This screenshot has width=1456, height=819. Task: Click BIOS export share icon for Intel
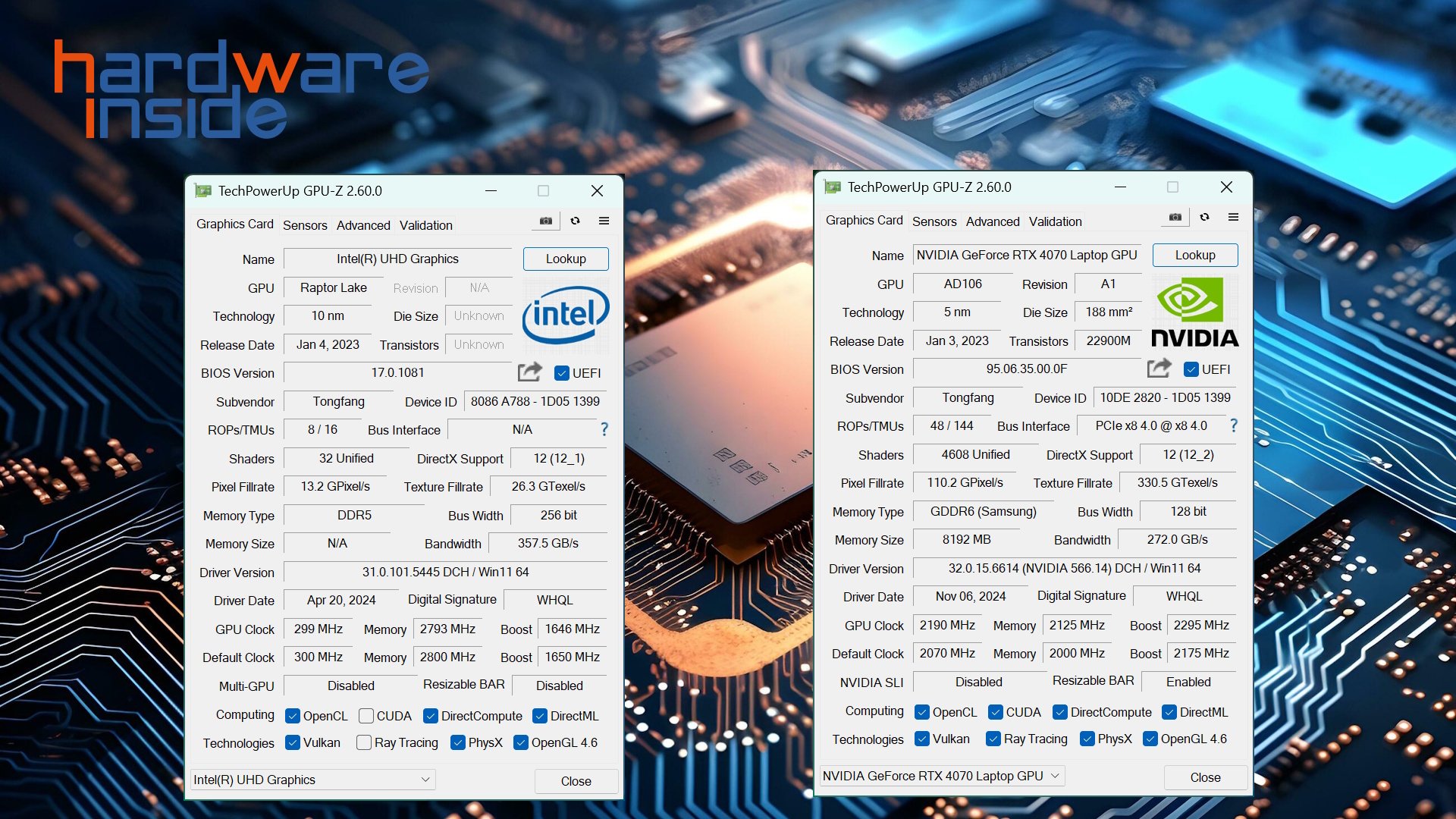529,372
